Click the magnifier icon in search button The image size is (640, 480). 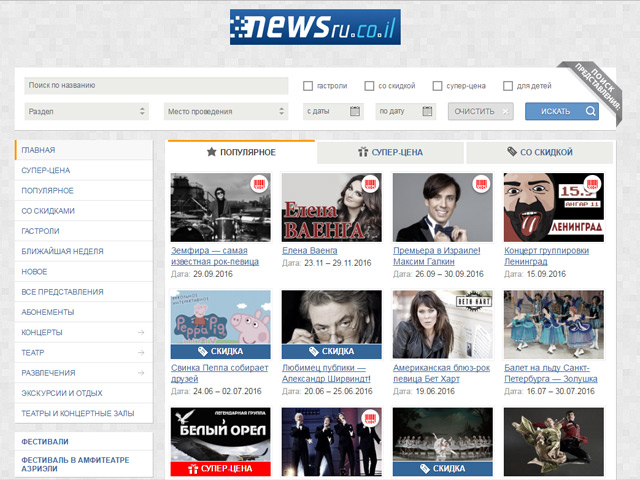tap(591, 111)
